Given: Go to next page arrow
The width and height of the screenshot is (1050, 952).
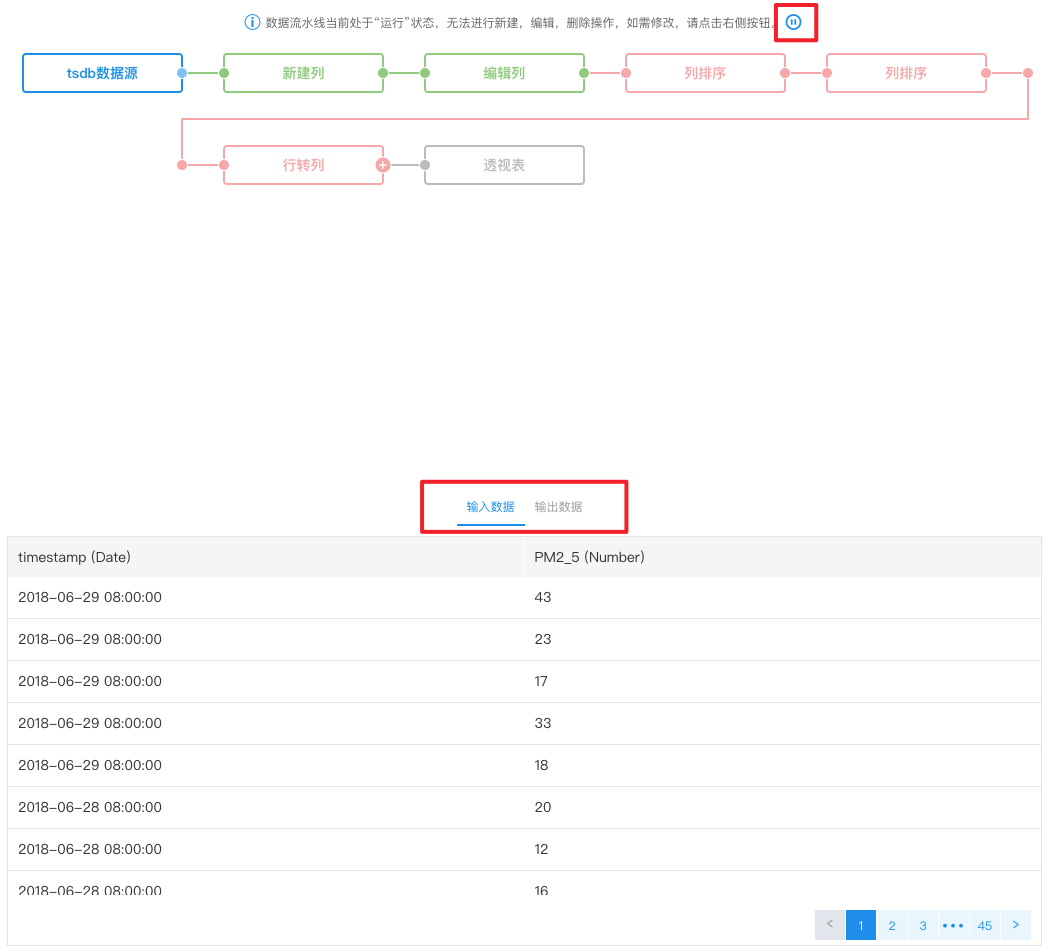Looking at the screenshot, I should pyautogui.click(x=1016, y=925).
